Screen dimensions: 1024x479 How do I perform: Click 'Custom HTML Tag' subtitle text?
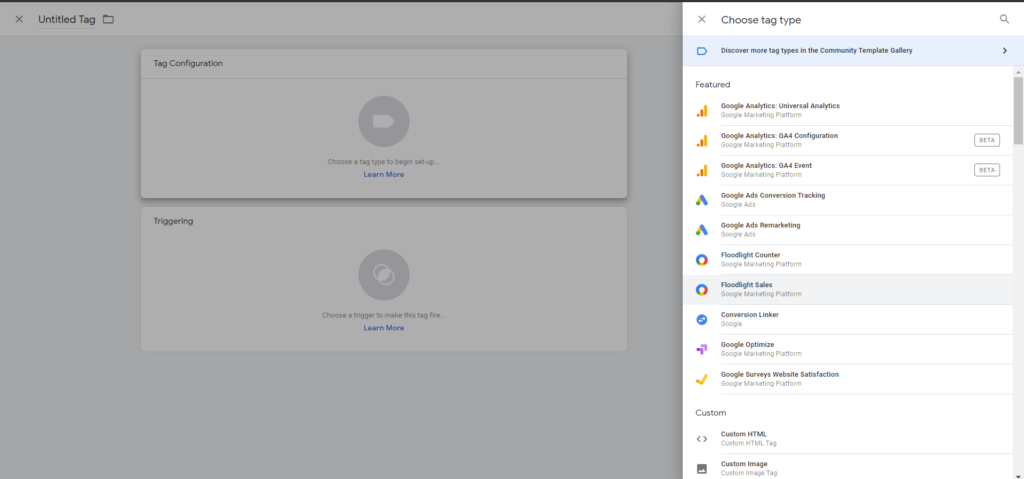tap(748, 443)
